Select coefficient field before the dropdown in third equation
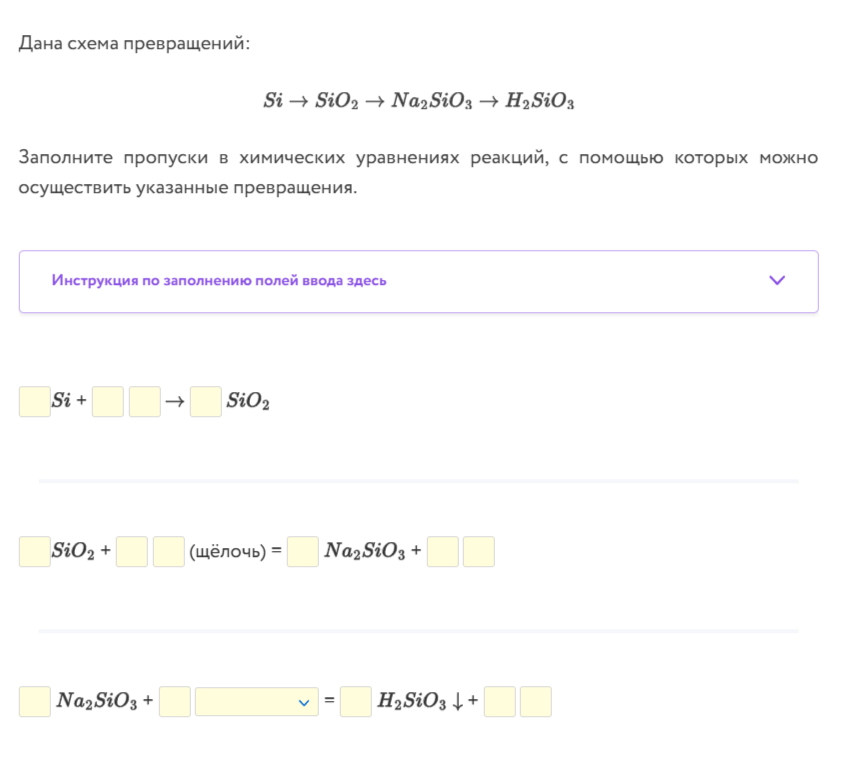Viewport: 857px width, 766px height. click(x=175, y=702)
